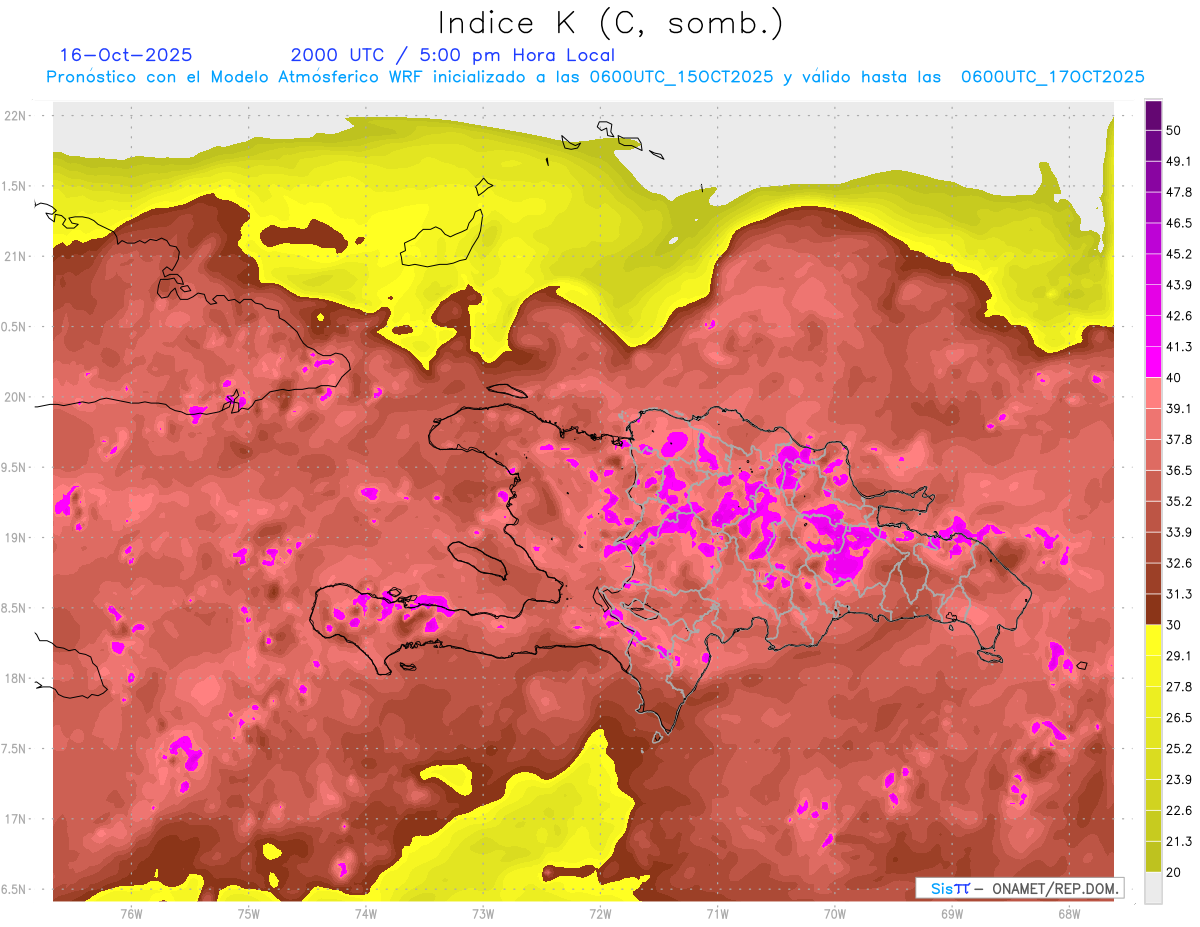Click the 76W longitude axis label
Viewport: 1200px width, 927px height.
tap(131, 914)
